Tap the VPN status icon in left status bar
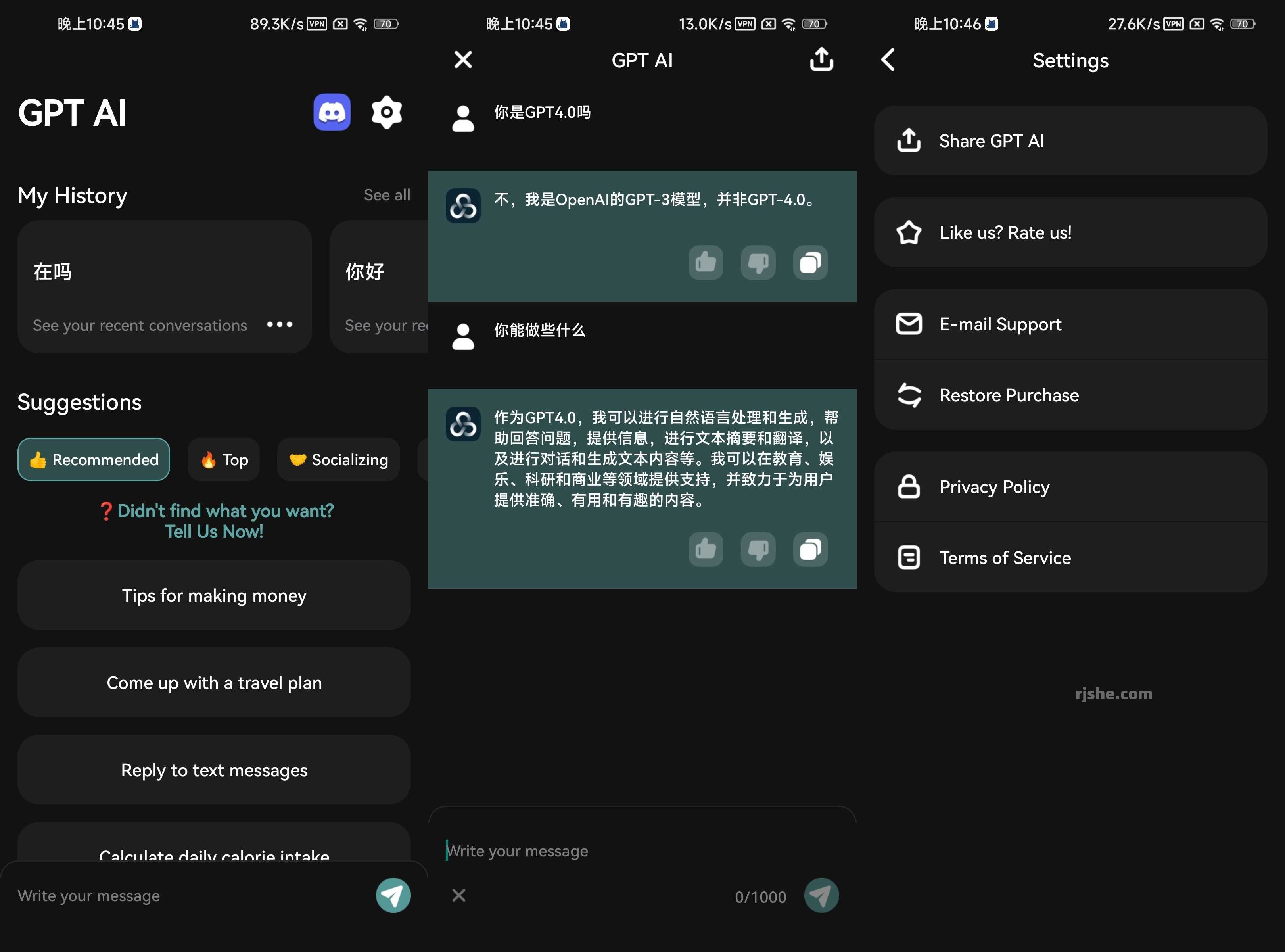 317,24
